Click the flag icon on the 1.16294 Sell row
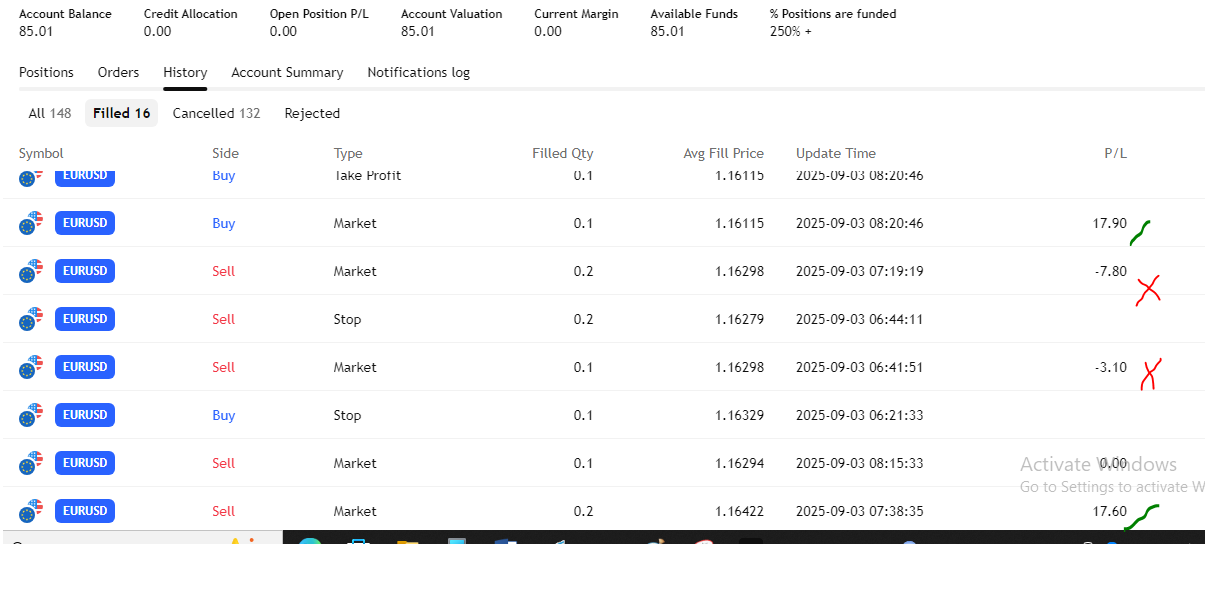1205x597 pixels. click(31, 463)
